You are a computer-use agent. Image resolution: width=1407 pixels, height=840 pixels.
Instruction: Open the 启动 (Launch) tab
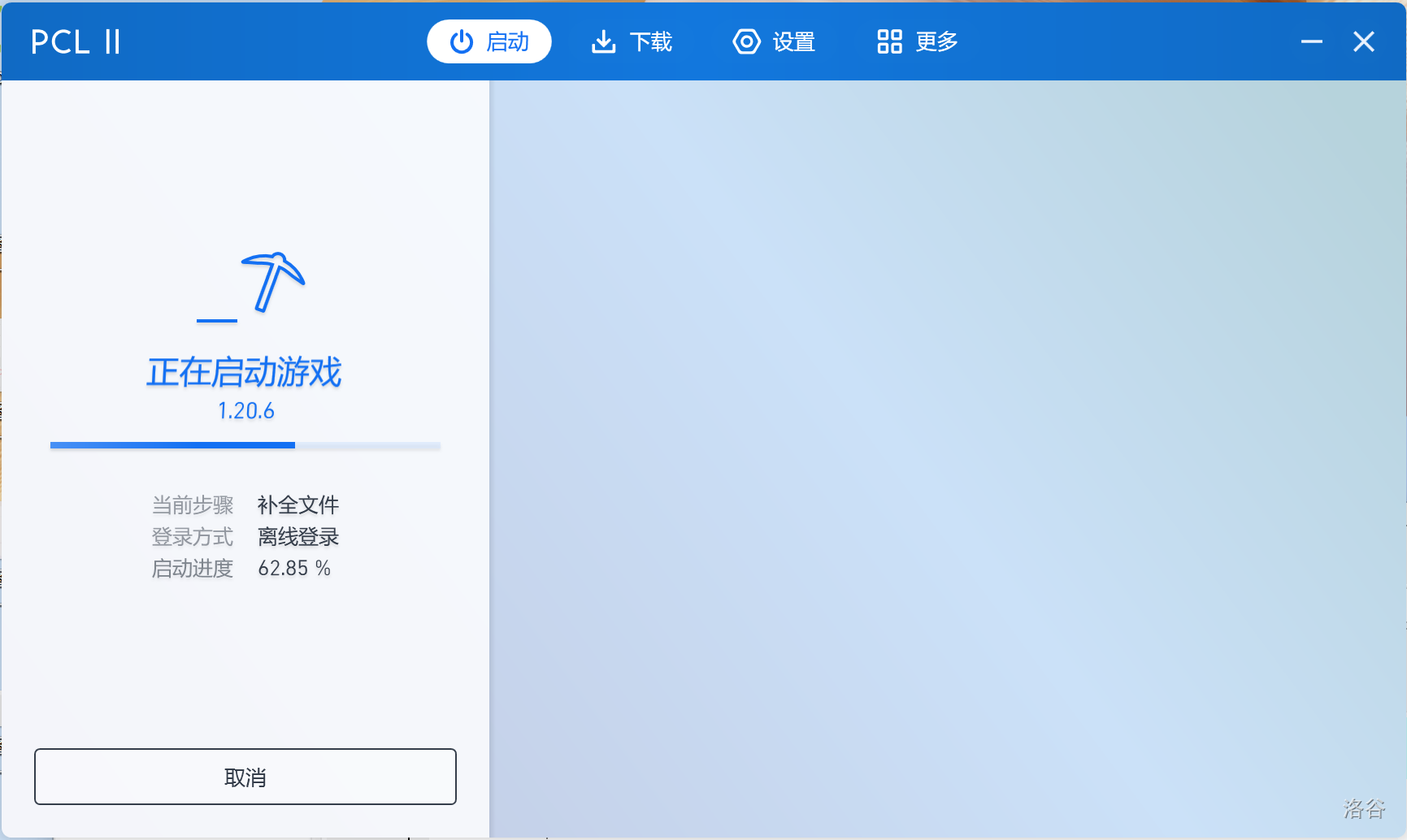489,41
